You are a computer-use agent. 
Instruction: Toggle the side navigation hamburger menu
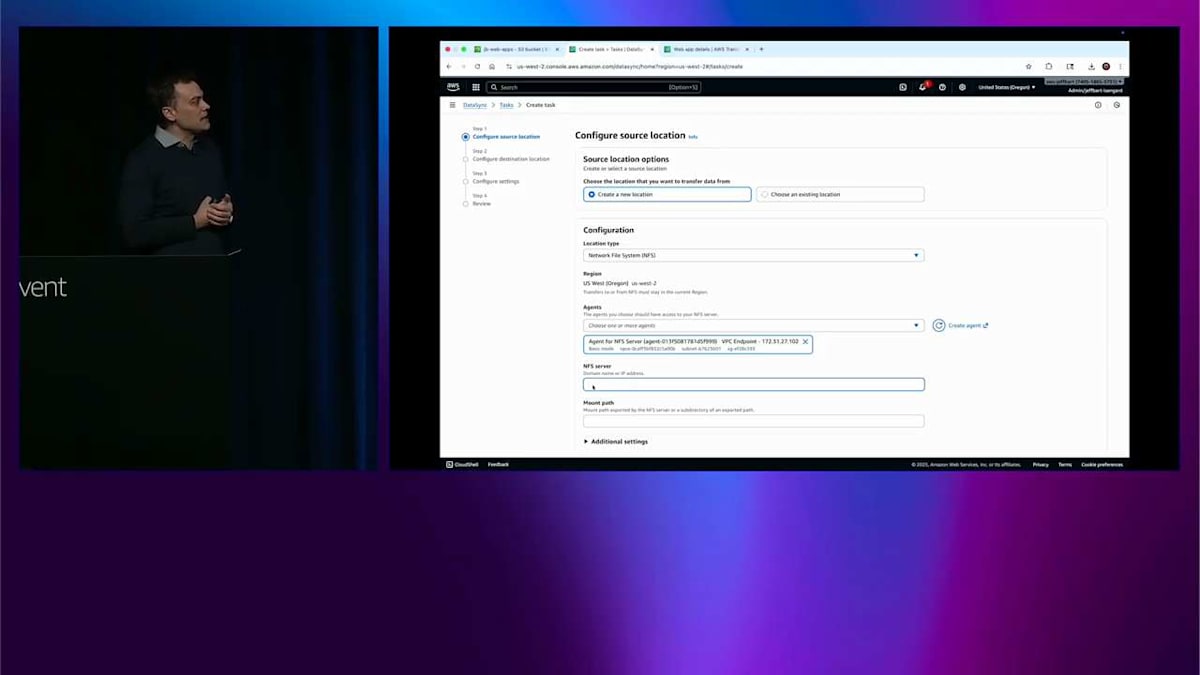452,105
